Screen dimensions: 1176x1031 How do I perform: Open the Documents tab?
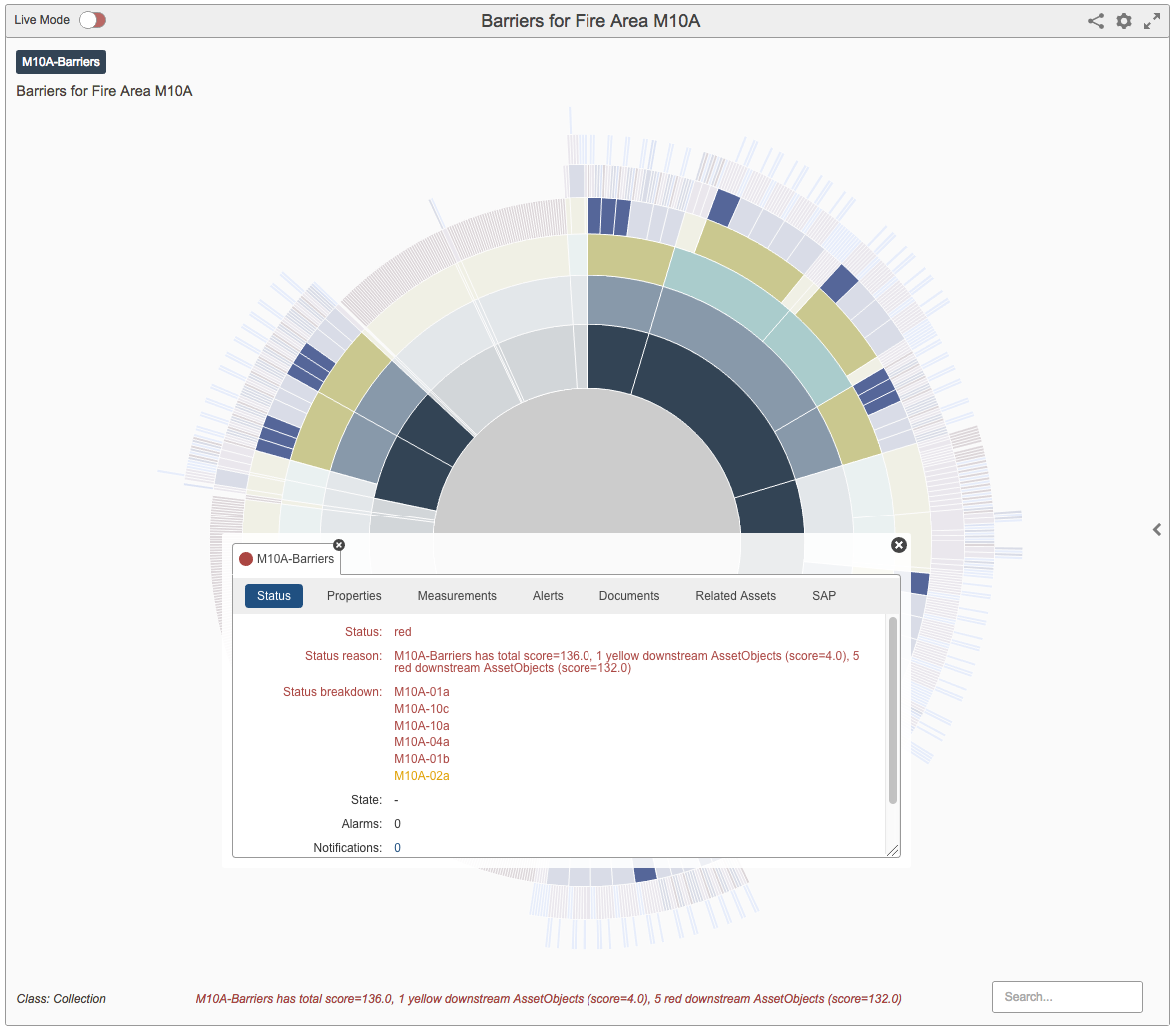click(x=629, y=596)
